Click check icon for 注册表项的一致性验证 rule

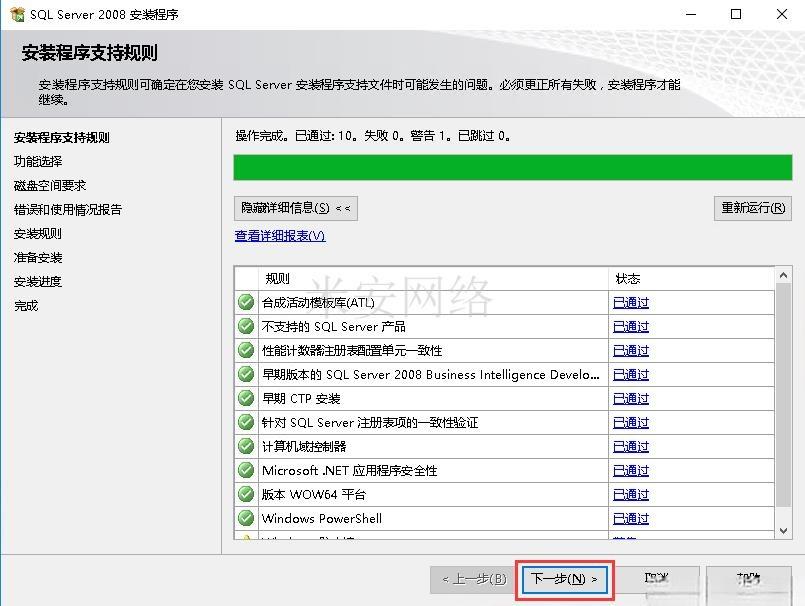(246, 422)
